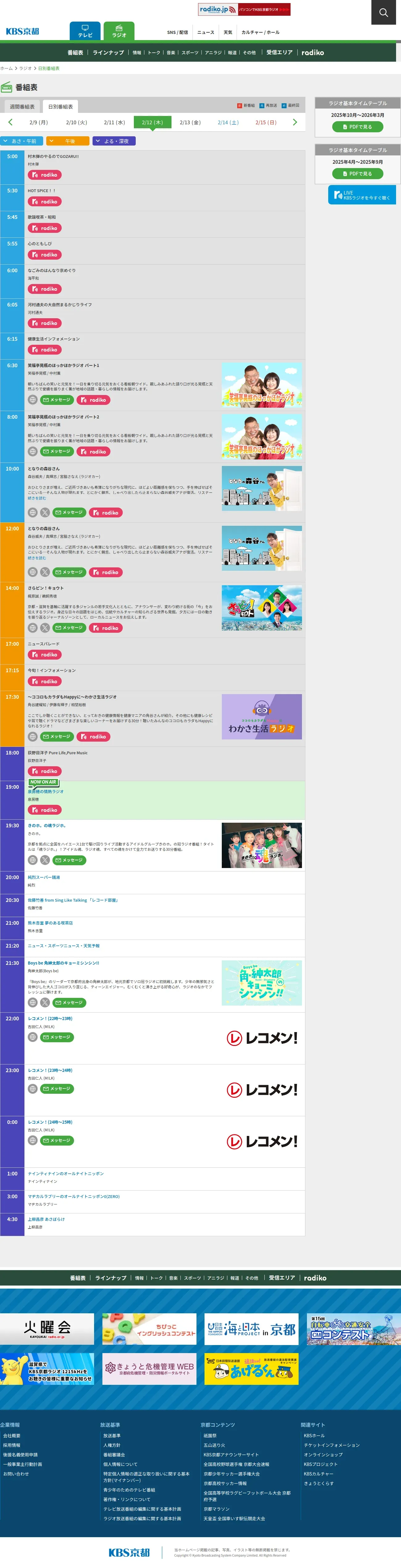Expand よる・深夜 time section
Viewport: 401px width, 1568px height.
click(114, 141)
